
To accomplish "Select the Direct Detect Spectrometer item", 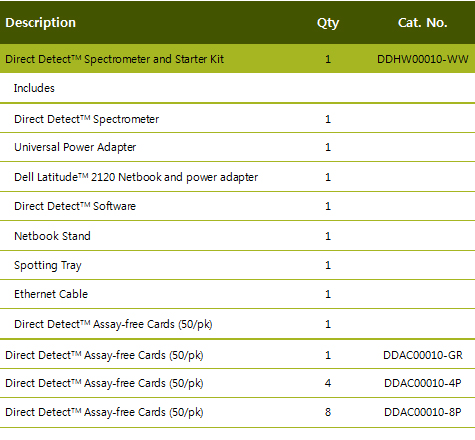I will (x=86, y=119).
